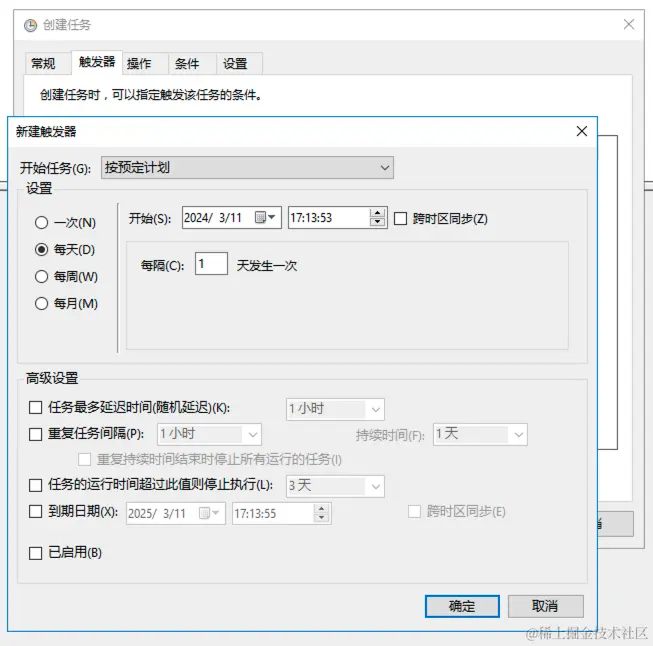The height and width of the screenshot is (646, 653).
Task: Open the 重复任务间隔 1 小时 dropdown
Action: (x=209, y=434)
